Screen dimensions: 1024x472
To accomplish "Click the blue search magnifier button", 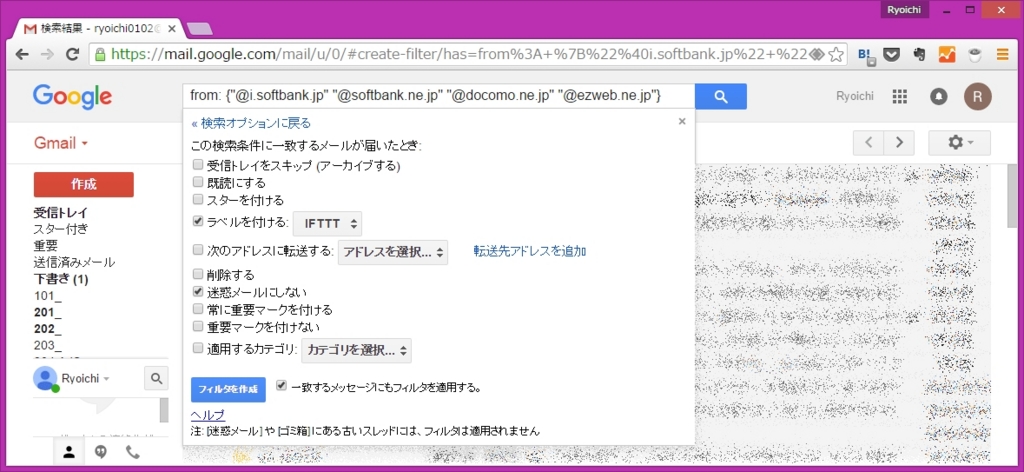I will [x=720, y=97].
